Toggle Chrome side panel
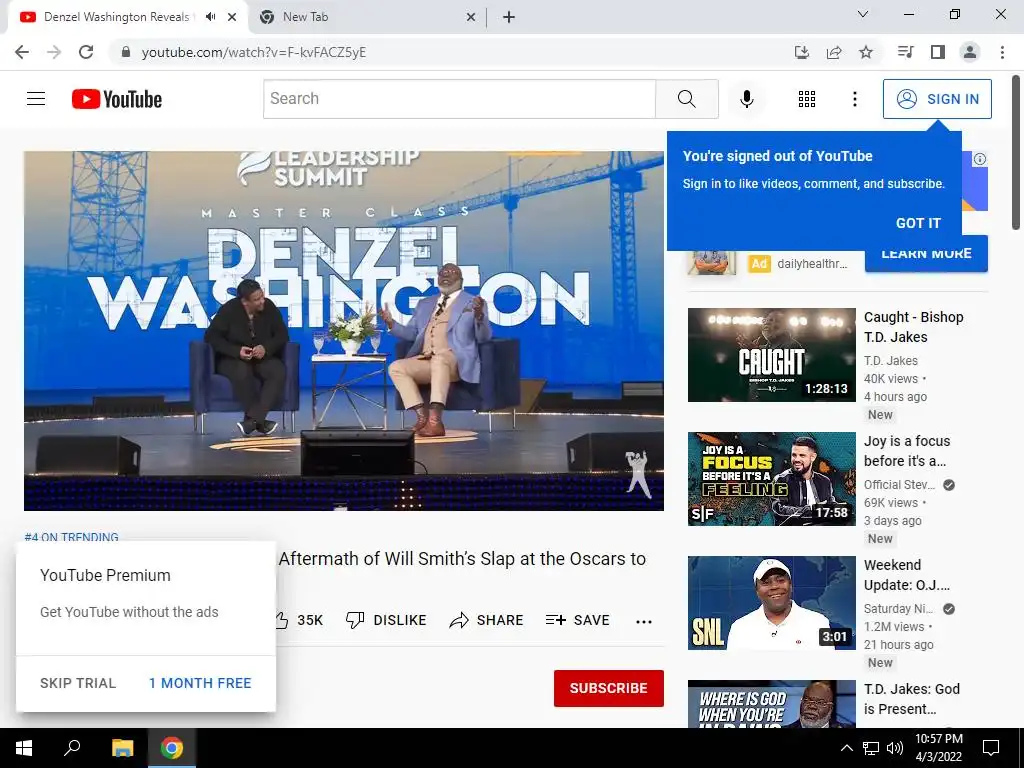 (938, 52)
